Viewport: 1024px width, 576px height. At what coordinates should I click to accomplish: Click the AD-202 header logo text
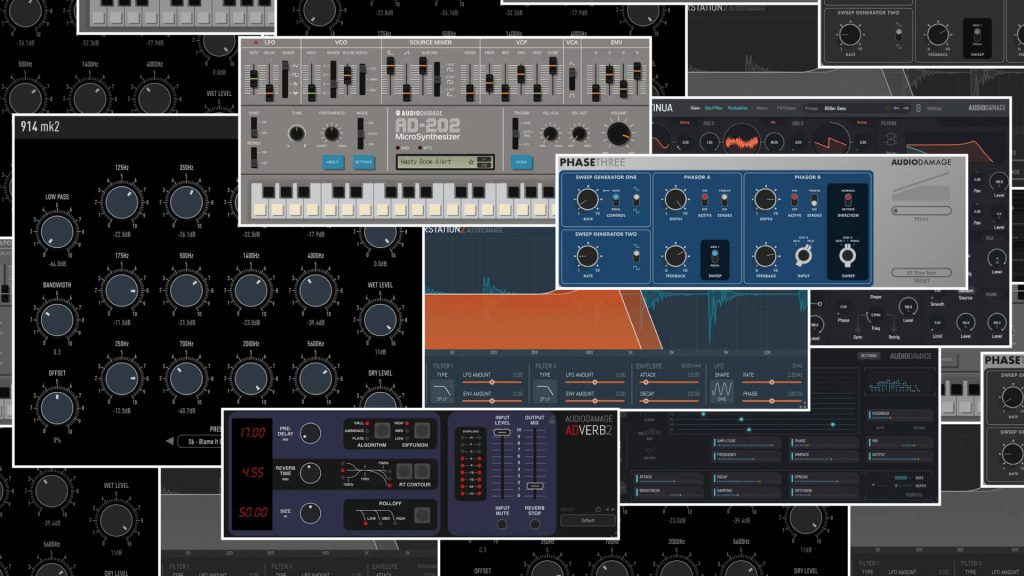click(427, 125)
